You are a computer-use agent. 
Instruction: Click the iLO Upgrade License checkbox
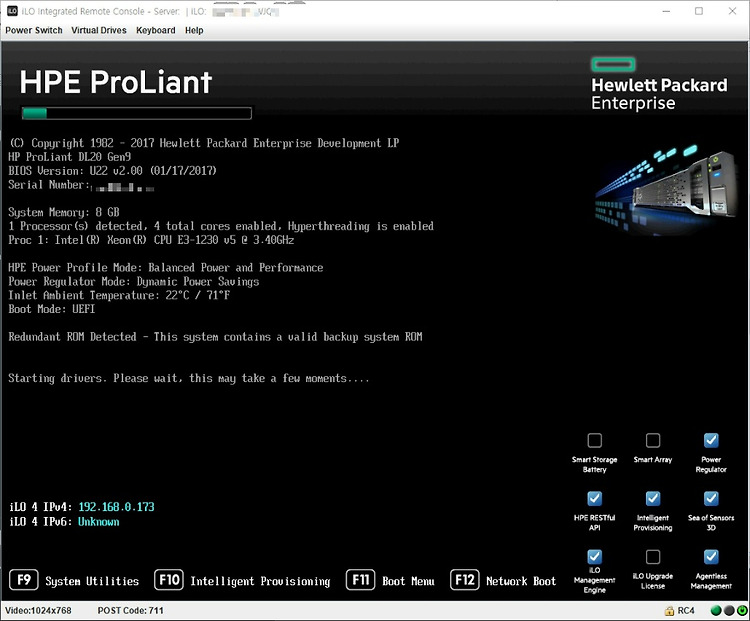coord(653,556)
